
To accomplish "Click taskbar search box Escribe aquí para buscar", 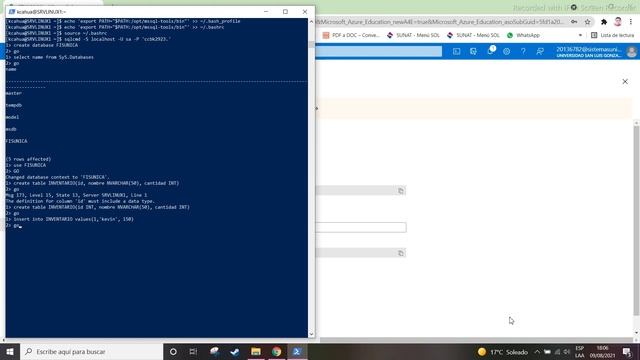I will [91, 351].
